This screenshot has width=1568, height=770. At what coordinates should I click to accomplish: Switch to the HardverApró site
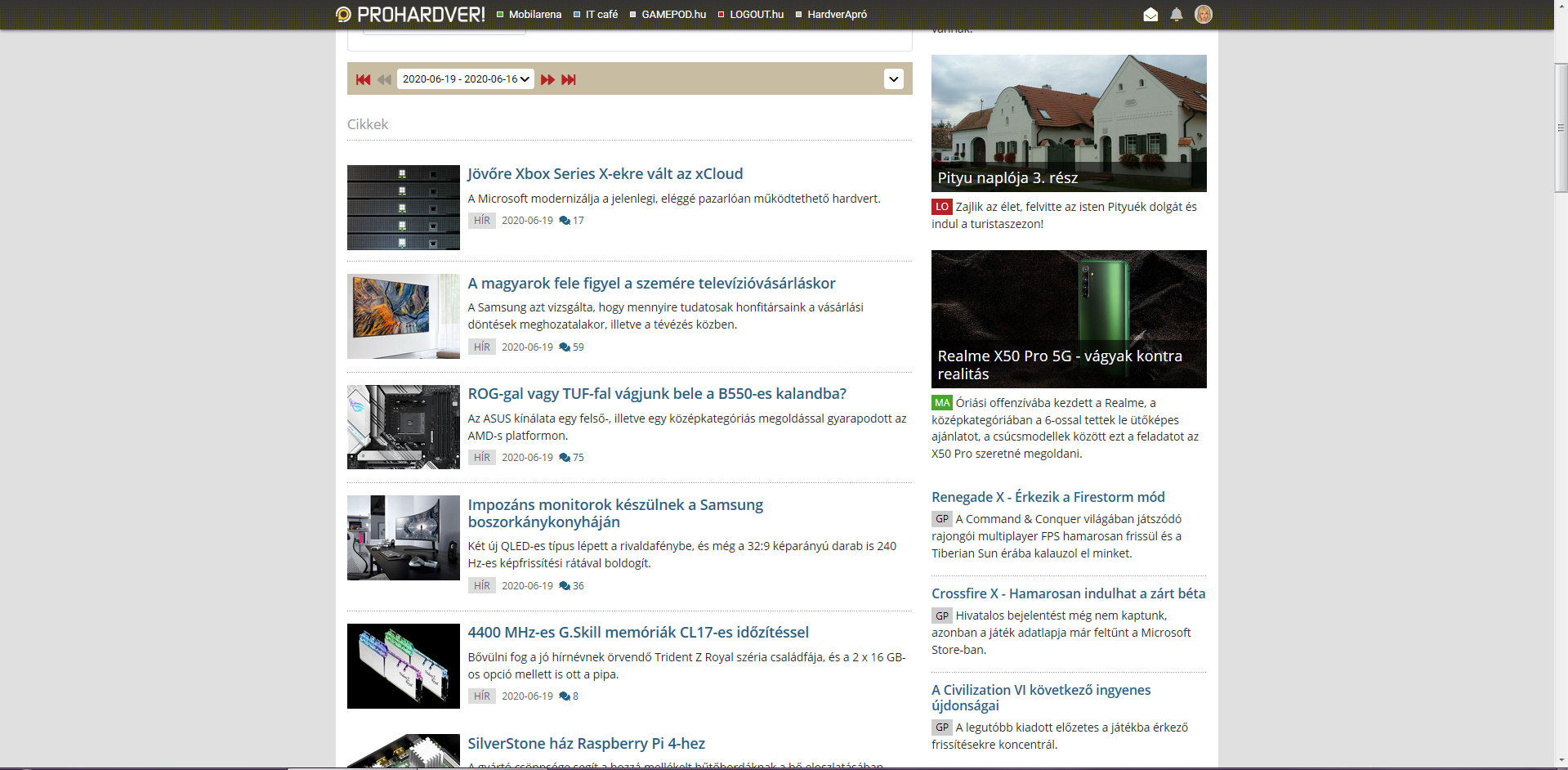pyautogui.click(x=832, y=15)
